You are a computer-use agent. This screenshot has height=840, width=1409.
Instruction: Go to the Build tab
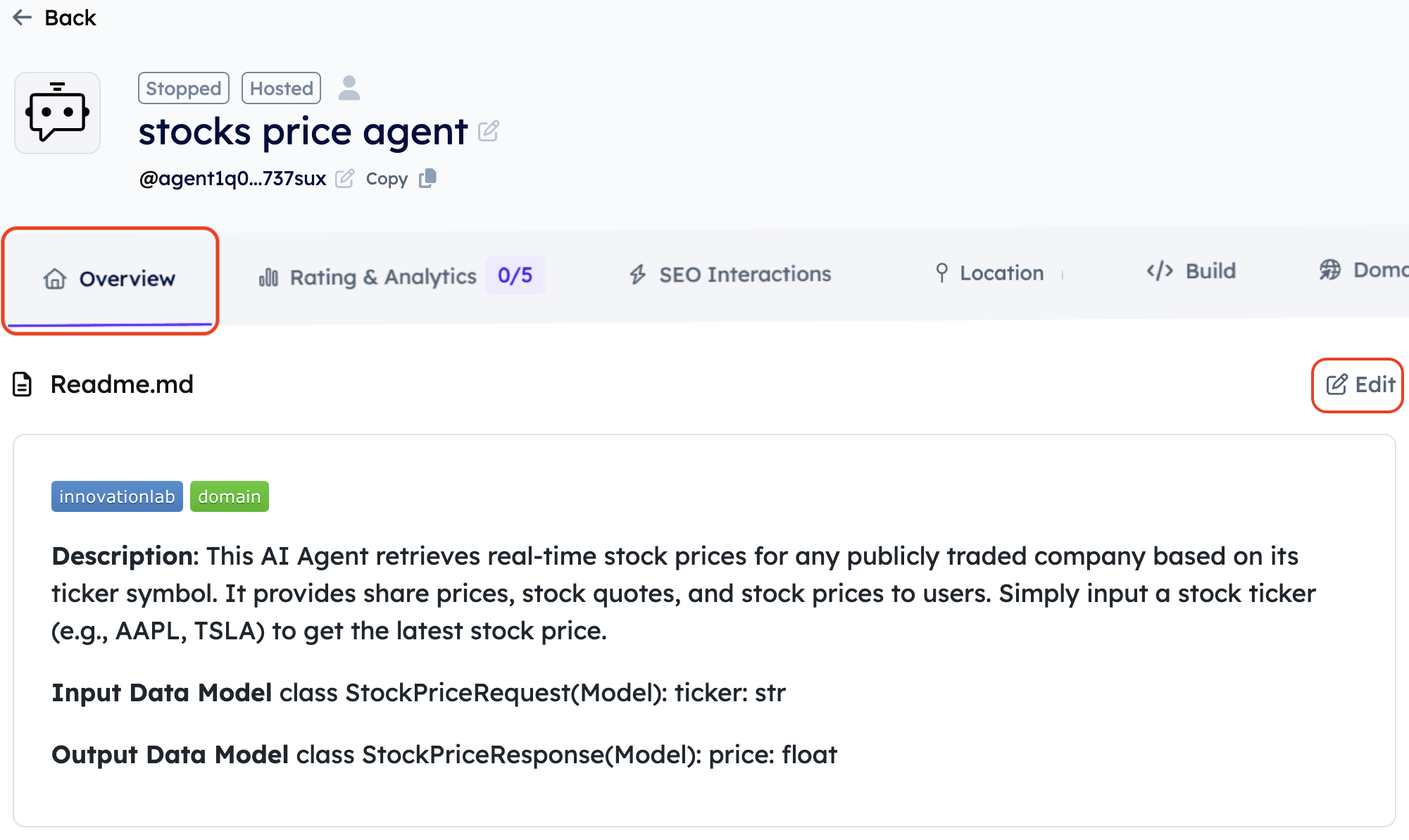(1191, 271)
